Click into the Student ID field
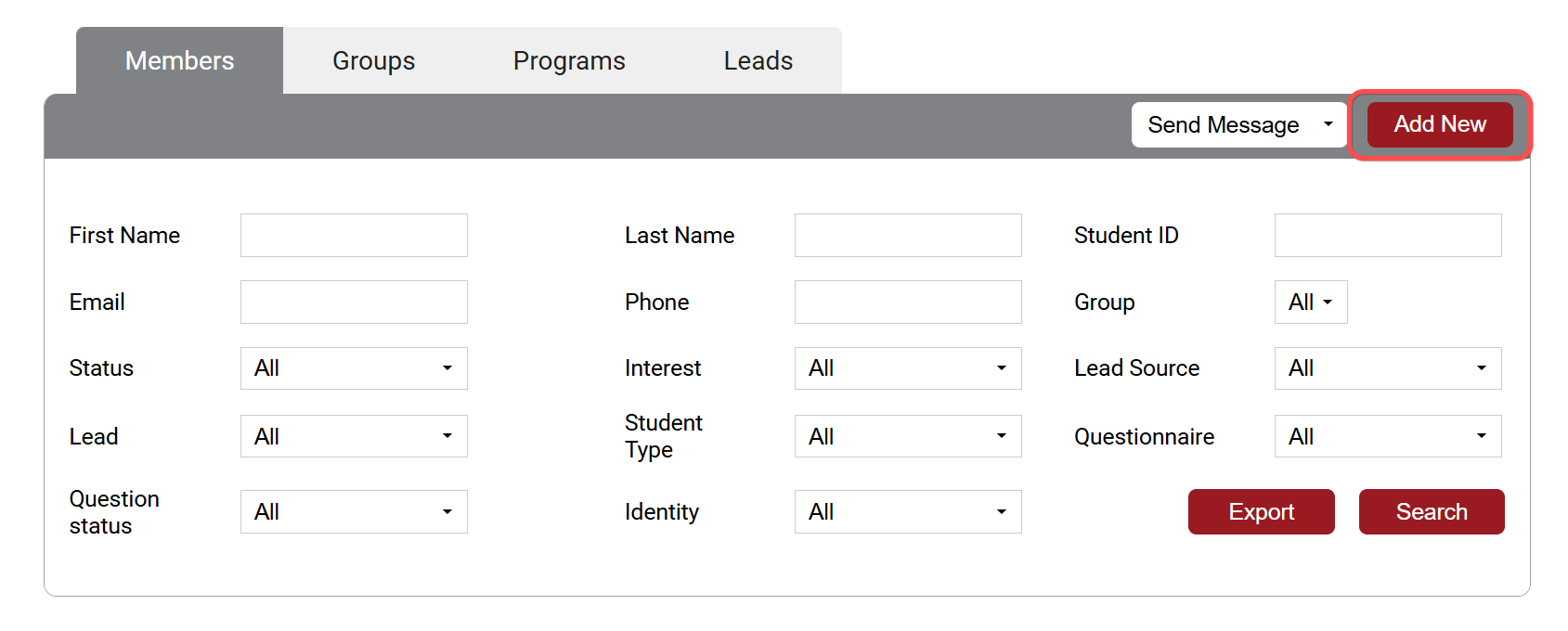 pyautogui.click(x=1387, y=236)
